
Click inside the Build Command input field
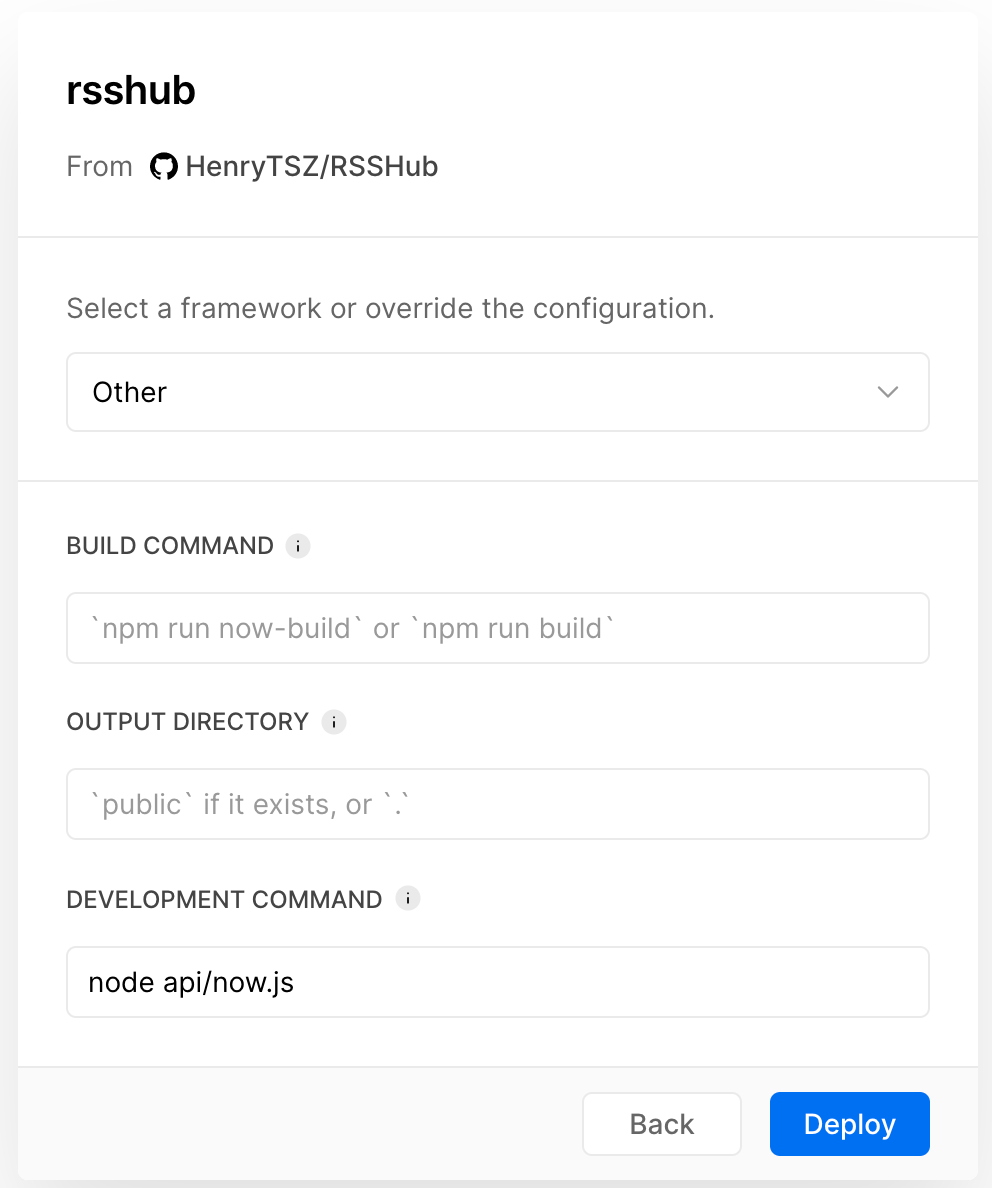[497, 628]
